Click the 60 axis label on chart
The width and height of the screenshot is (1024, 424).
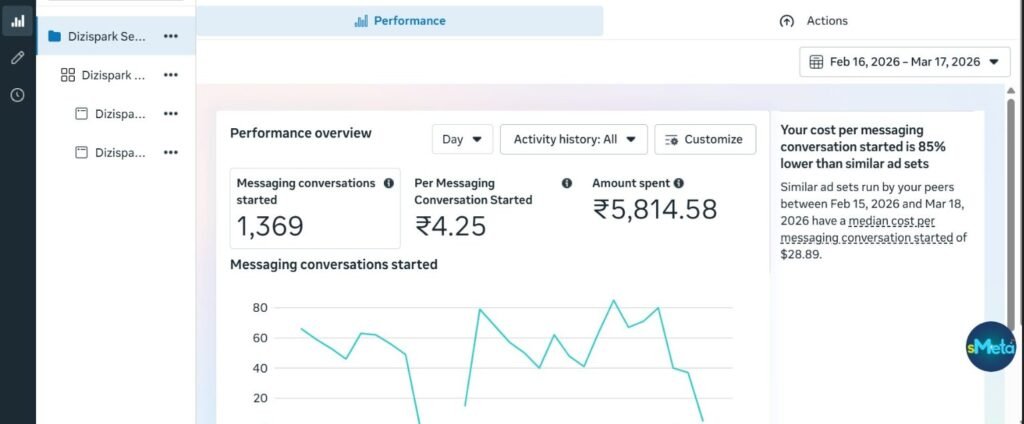click(x=260, y=338)
